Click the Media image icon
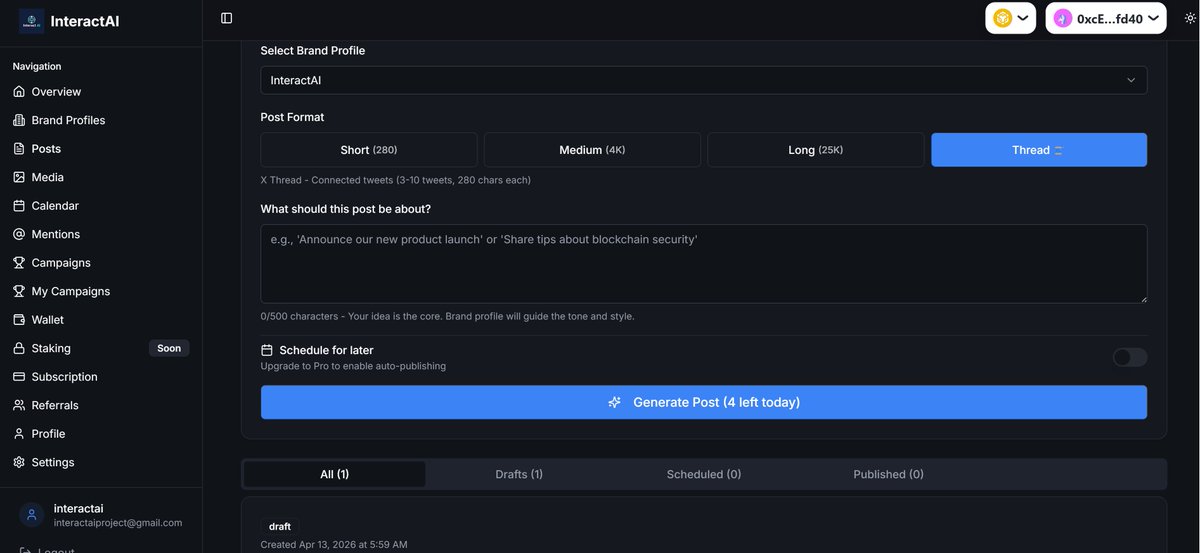1200x553 pixels. pyautogui.click(x=19, y=177)
